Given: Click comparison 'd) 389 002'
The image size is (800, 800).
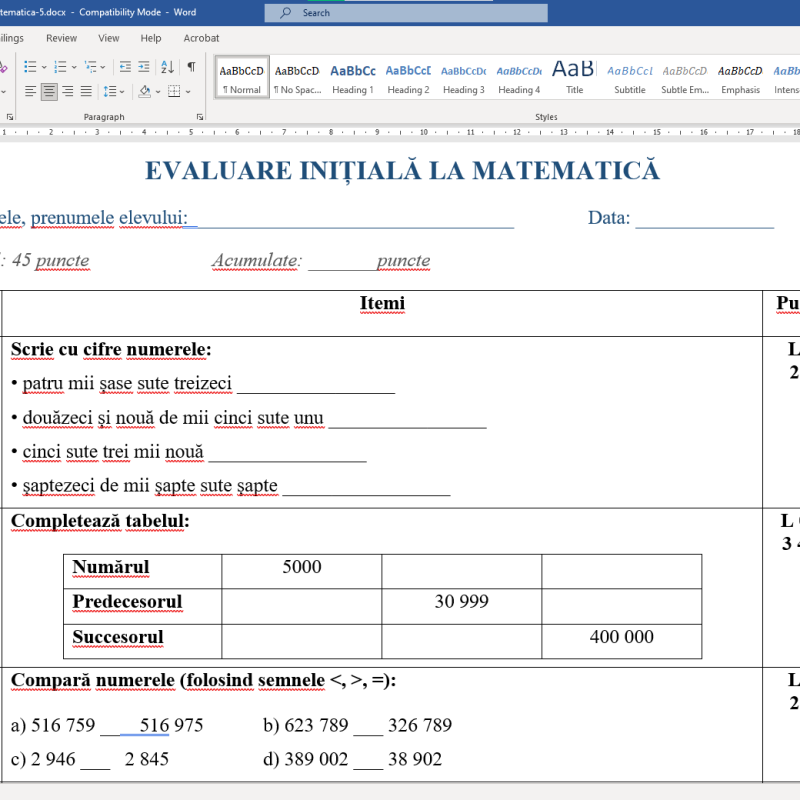Looking at the screenshot, I should point(306,759).
